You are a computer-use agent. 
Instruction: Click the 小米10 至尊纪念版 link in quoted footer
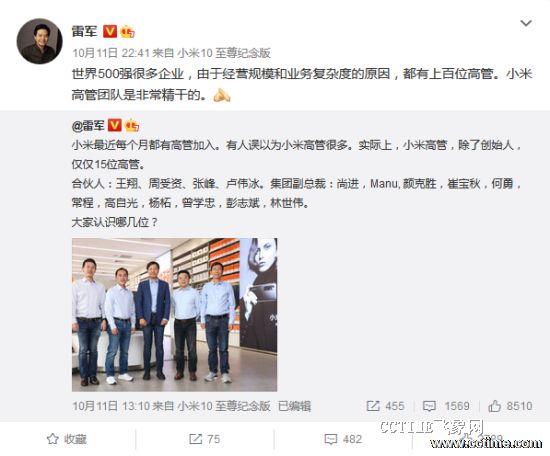224,406
